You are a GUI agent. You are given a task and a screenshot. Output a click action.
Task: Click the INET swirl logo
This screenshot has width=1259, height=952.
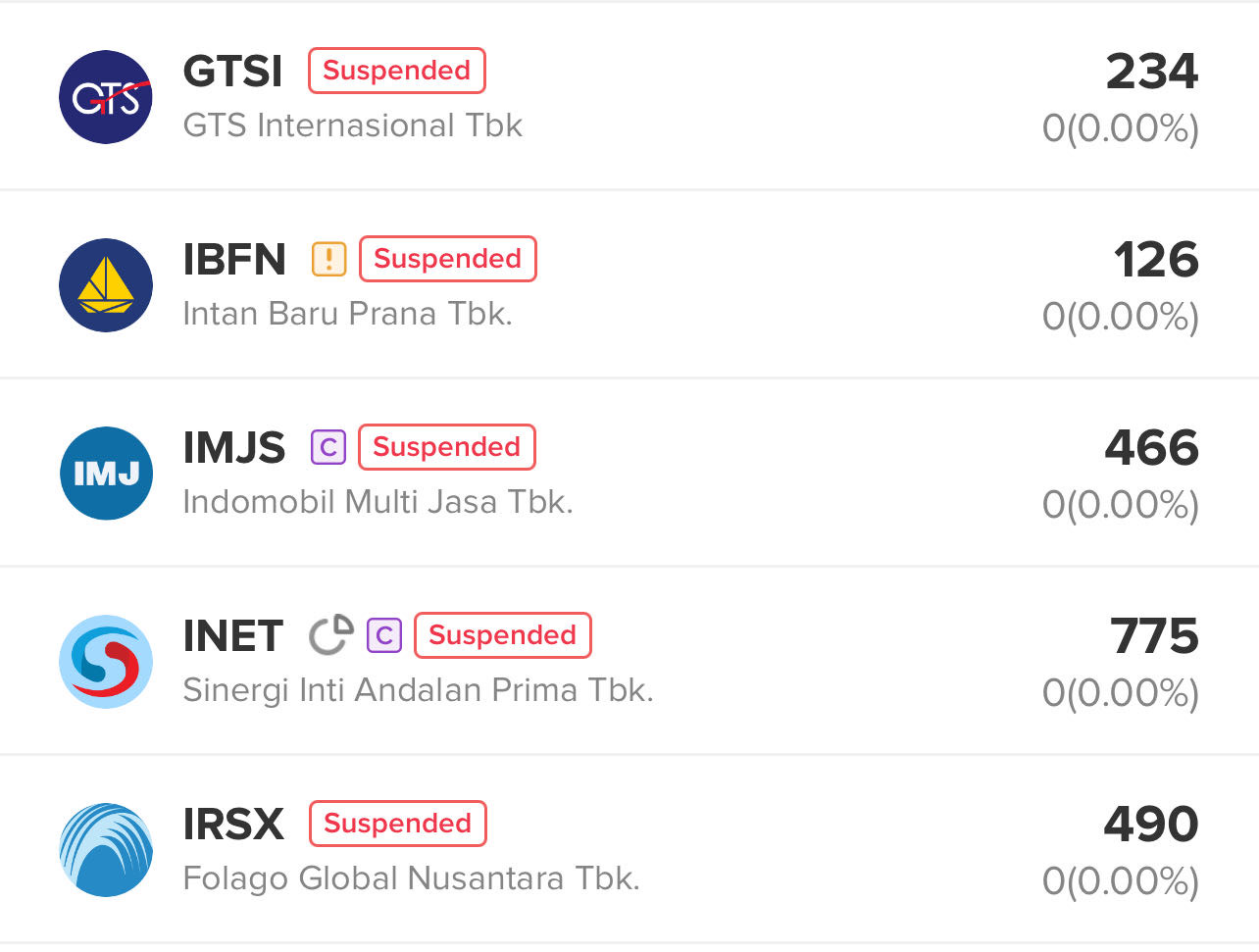point(106,662)
